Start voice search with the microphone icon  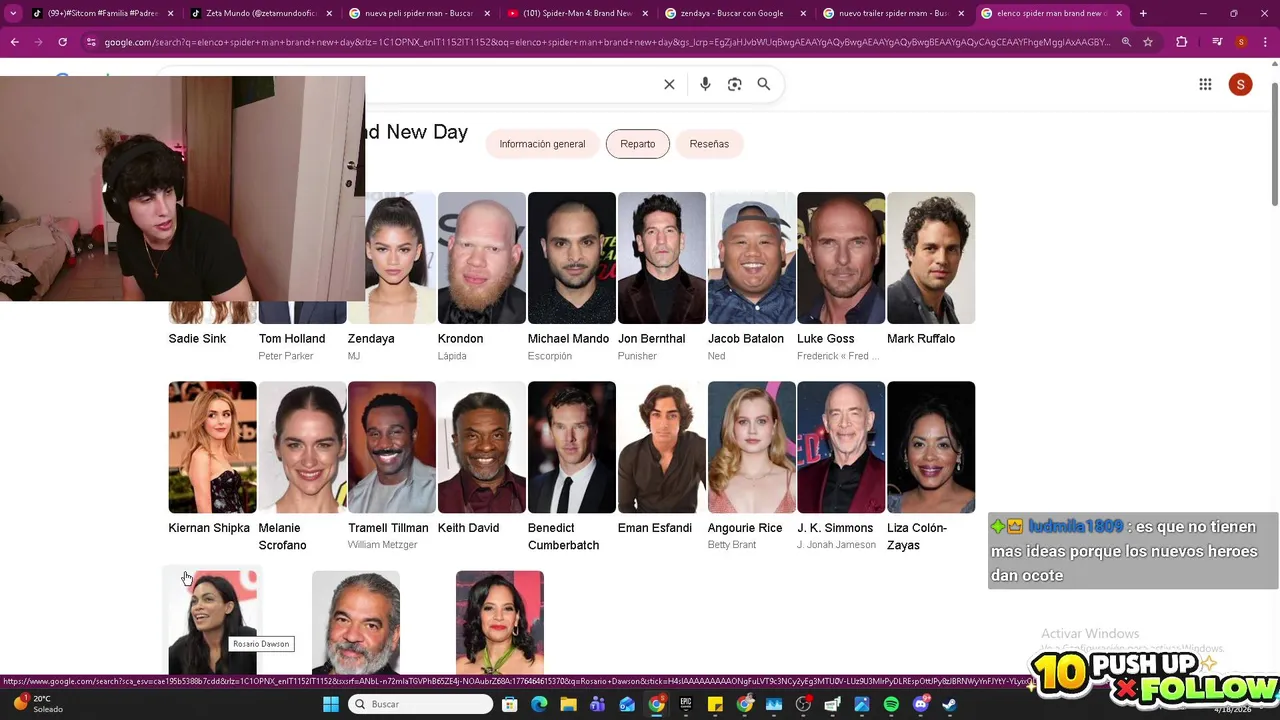705,84
